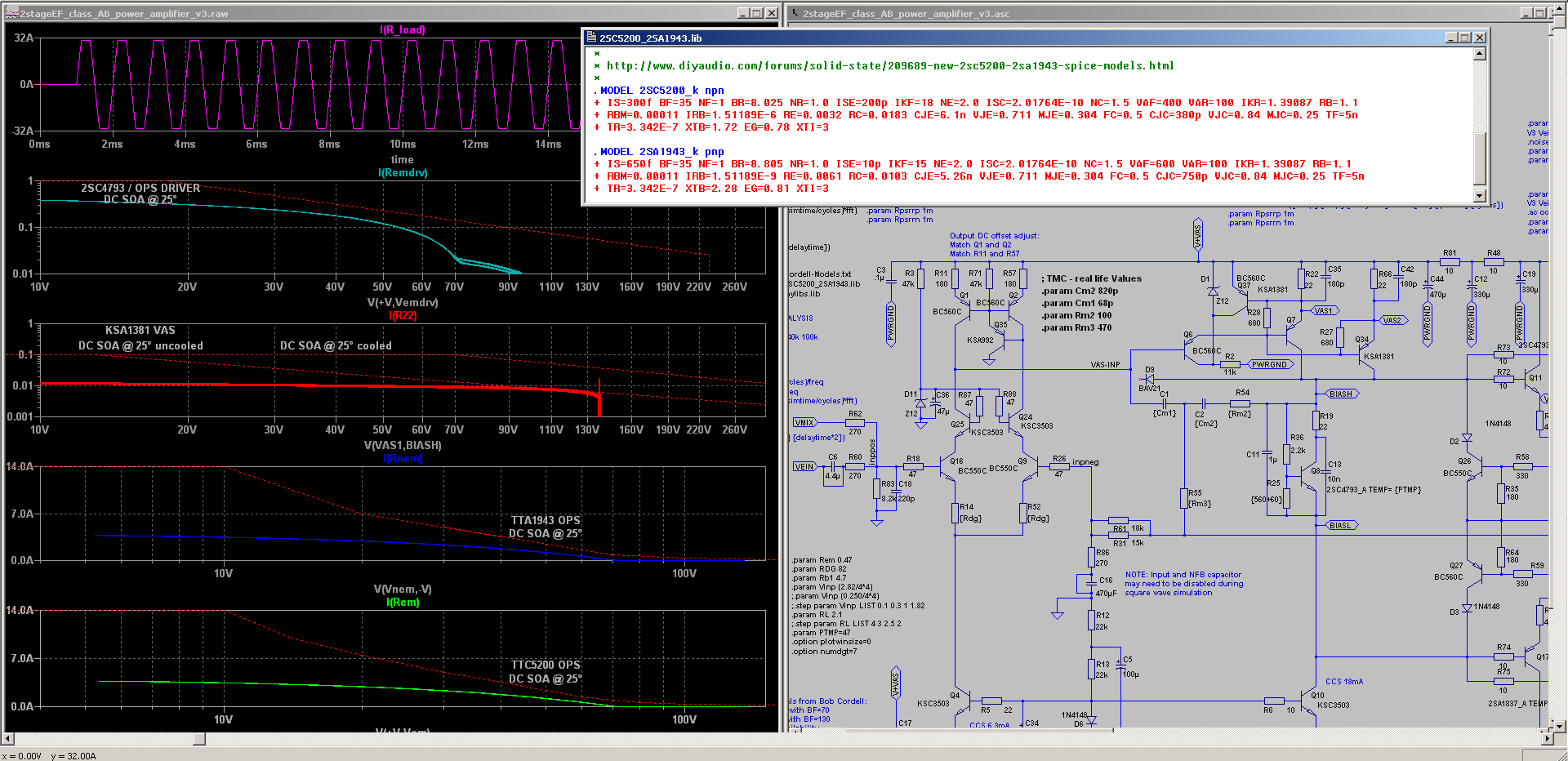1568x761 pixels.
Task: Close the 2SC5200_2SA1943.lib window
Action: tap(1479, 38)
